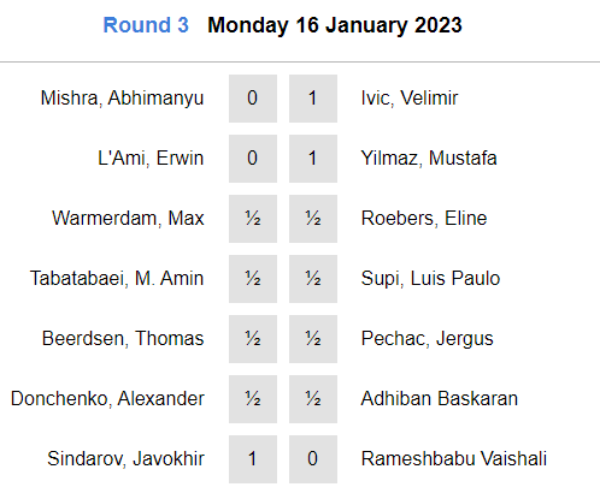Select player Roebers, Eline

pos(424,219)
